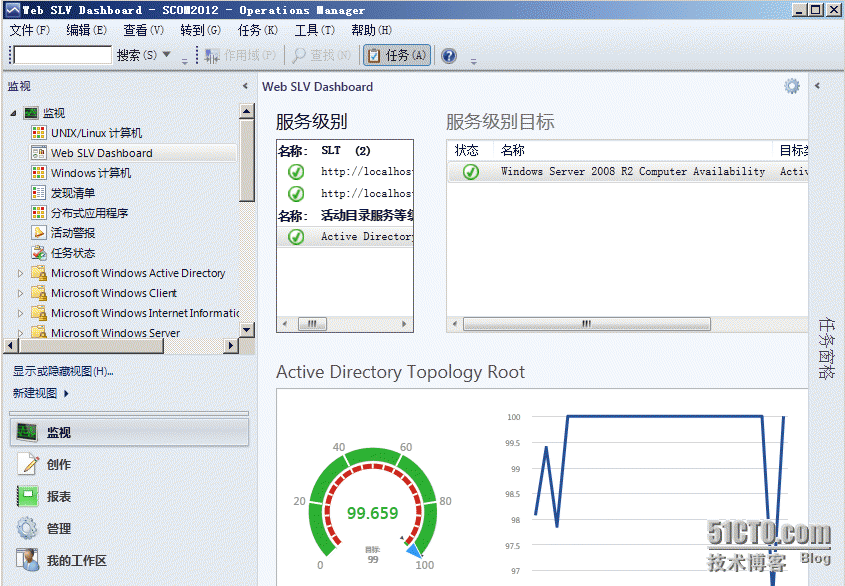Viewport: 845px width, 586px height.
Task: Click the 创作 authoring pencil icon
Action: (27, 464)
